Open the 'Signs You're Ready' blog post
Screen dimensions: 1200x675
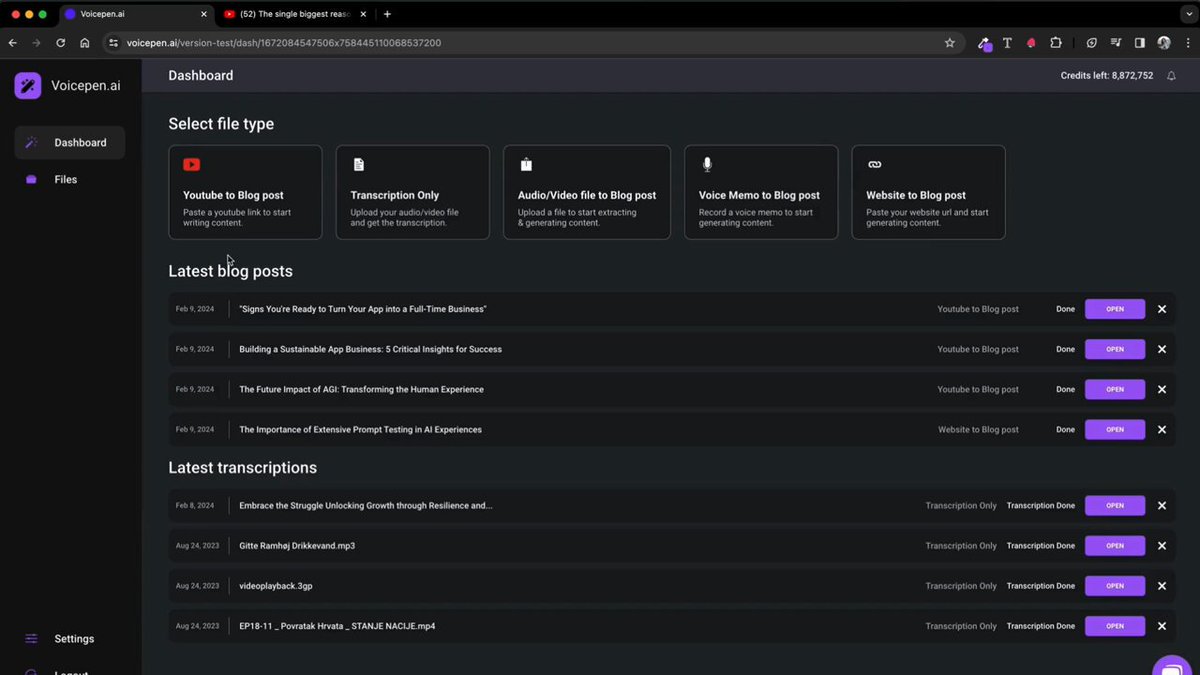tap(1115, 309)
